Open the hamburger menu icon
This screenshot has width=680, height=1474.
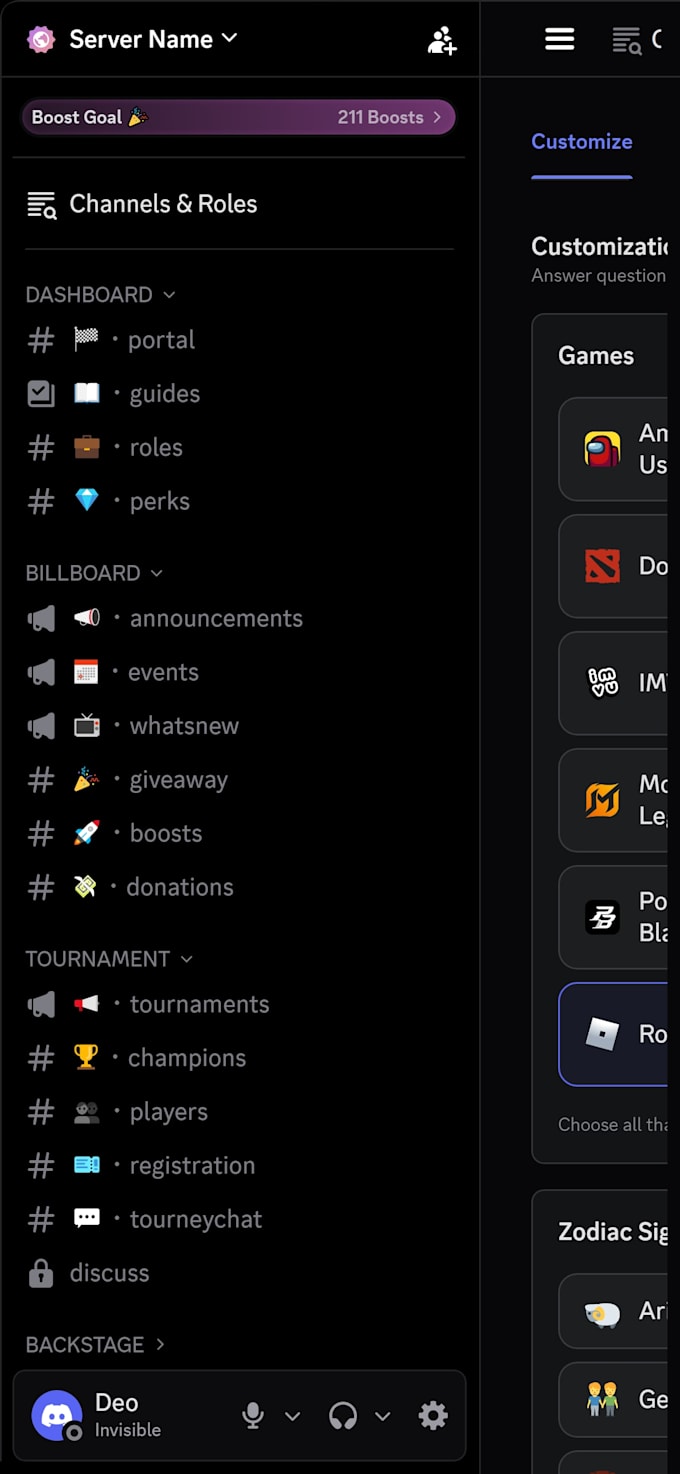point(559,39)
